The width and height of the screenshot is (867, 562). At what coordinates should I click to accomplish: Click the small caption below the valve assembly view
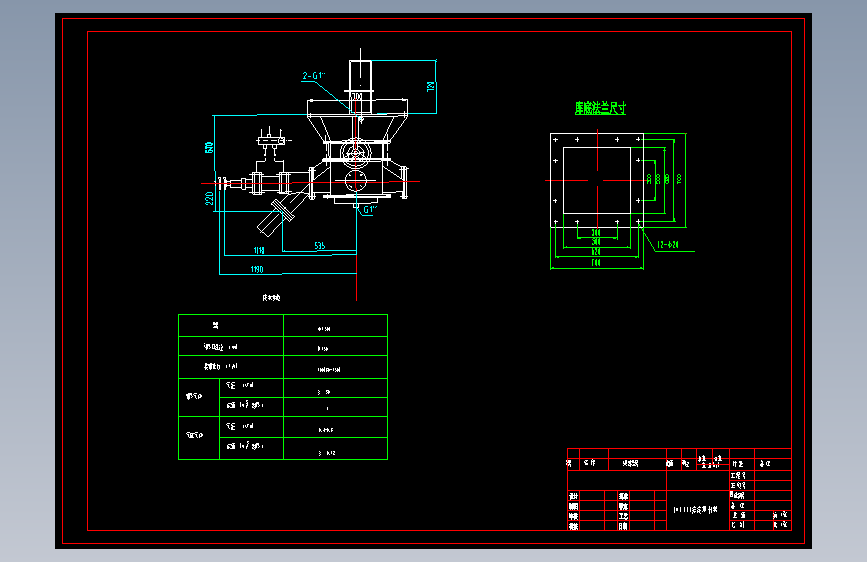coord(271,298)
